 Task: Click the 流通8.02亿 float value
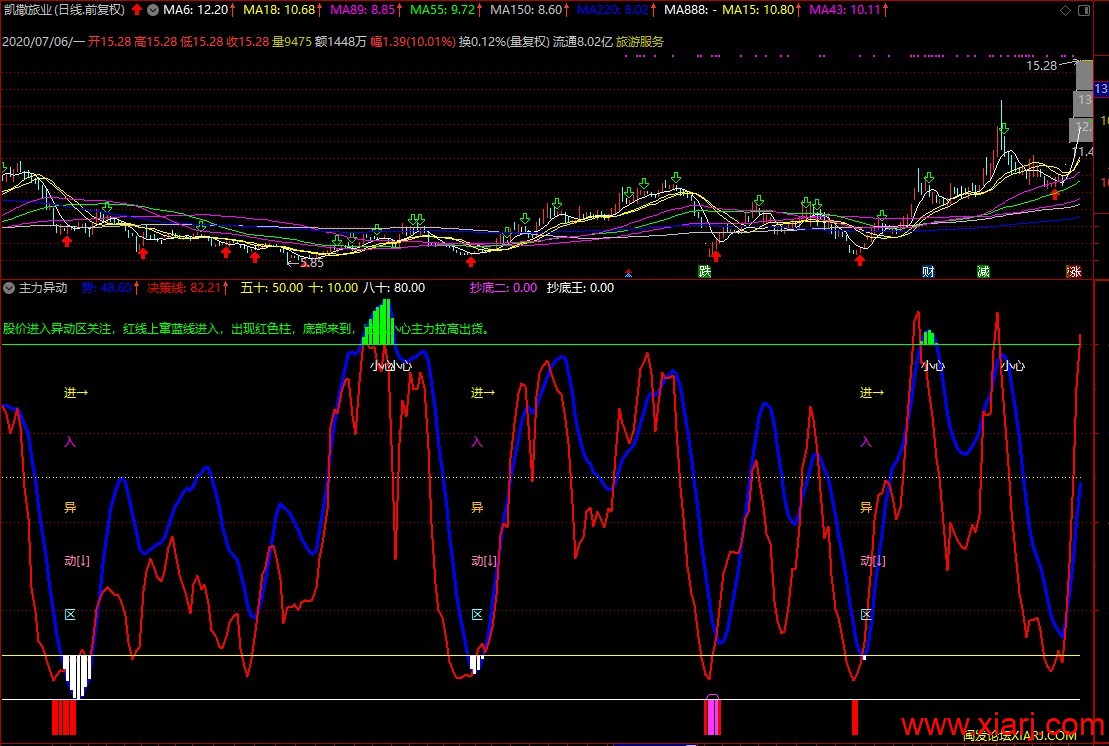coord(583,42)
